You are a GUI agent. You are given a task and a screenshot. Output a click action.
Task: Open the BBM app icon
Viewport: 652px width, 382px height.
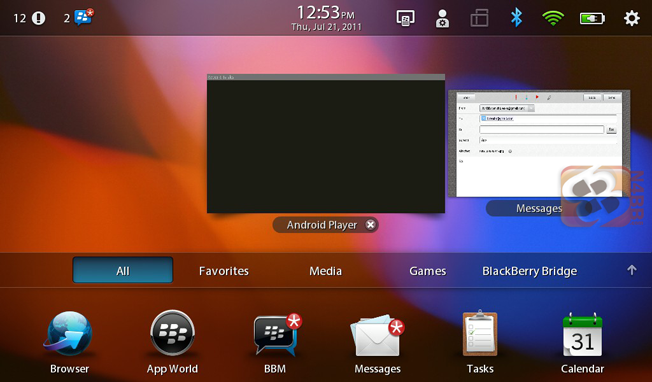[x=277, y=336]
